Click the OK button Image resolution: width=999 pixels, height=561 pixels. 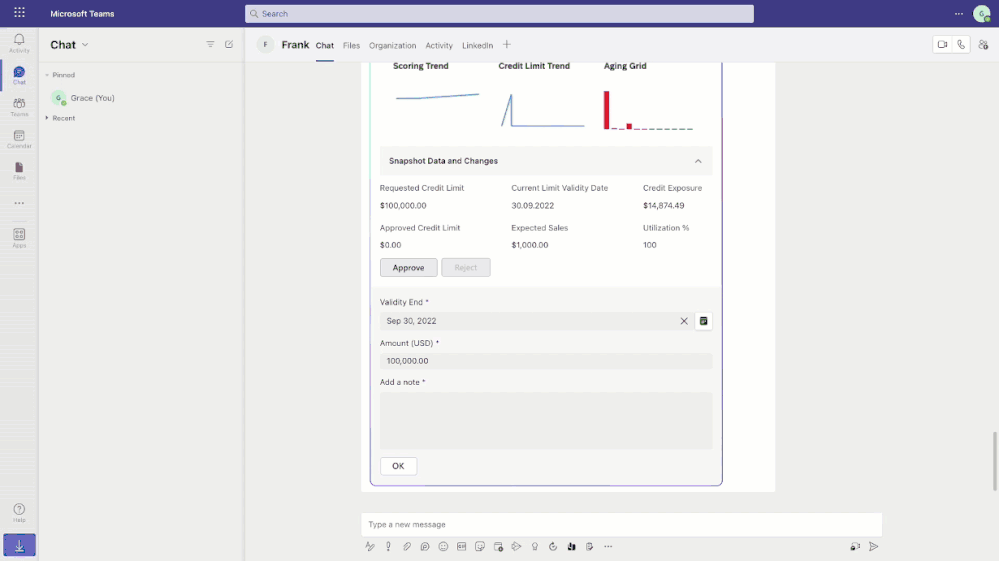click(x=398, y=466)
